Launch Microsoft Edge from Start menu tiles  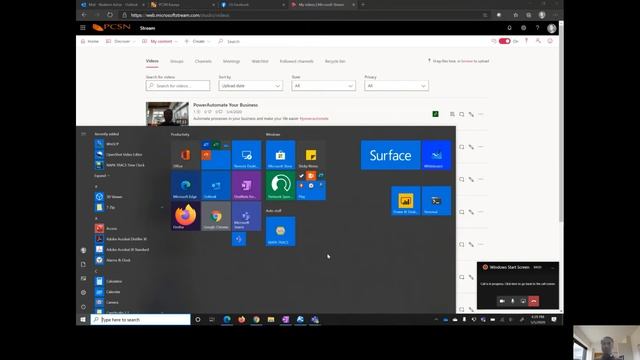[x=186, y=186]
